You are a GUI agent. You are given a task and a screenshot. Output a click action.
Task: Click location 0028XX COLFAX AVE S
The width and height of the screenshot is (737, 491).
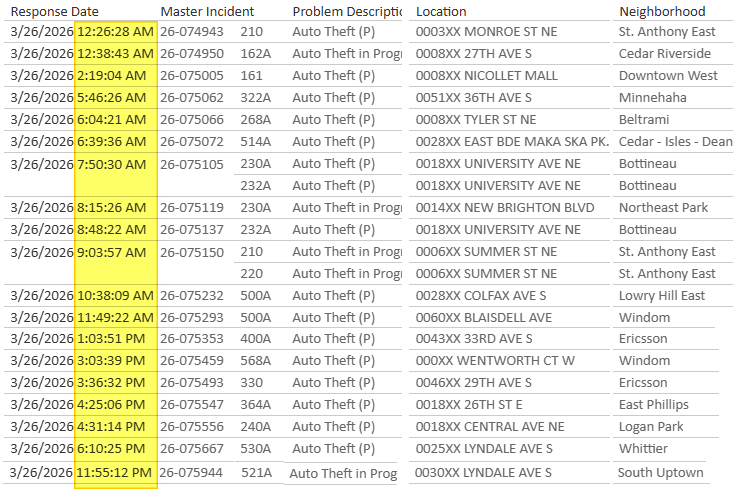[481, 296]
